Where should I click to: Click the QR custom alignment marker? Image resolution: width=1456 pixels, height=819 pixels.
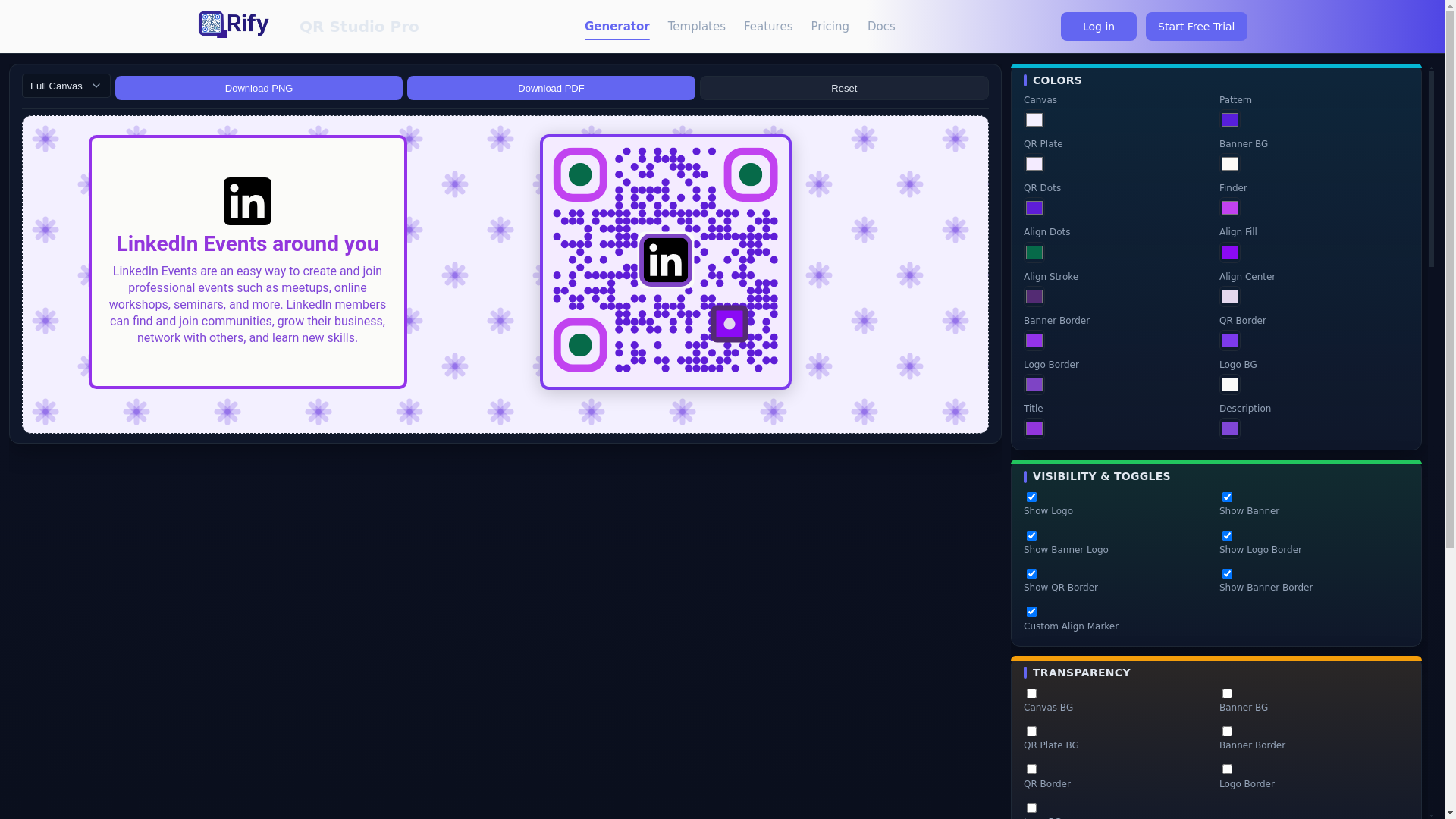coord(730,324)
